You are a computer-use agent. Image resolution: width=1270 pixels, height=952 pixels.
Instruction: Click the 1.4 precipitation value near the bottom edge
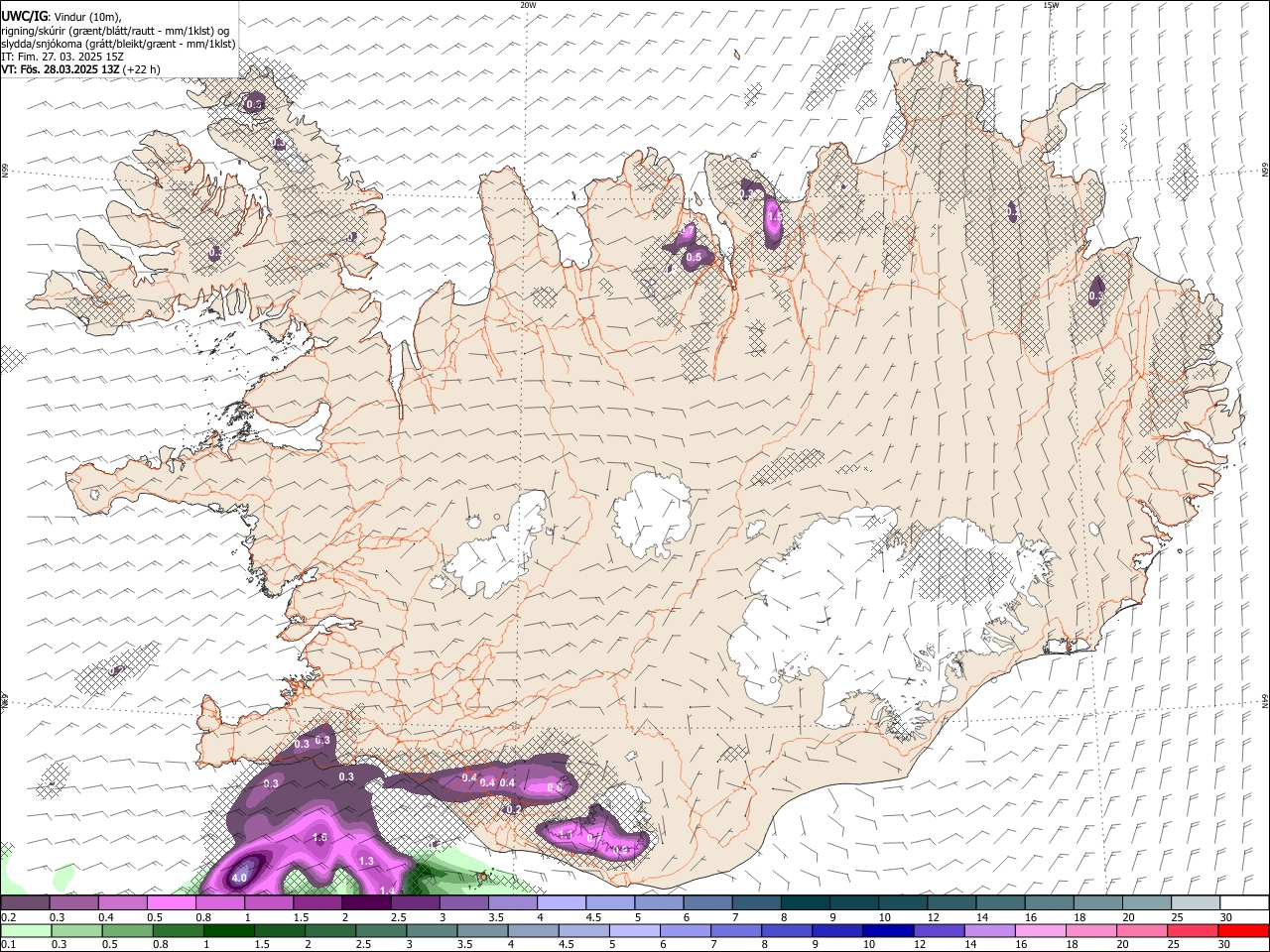pyautogui.click(x=388, y=891)
